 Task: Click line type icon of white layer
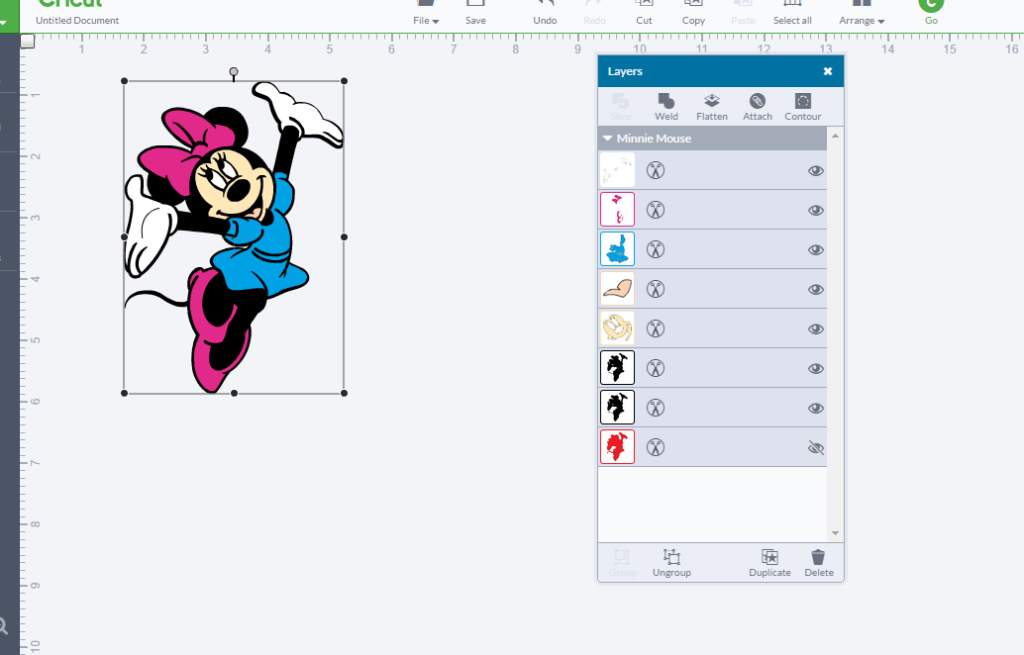(x=656, y=170)
